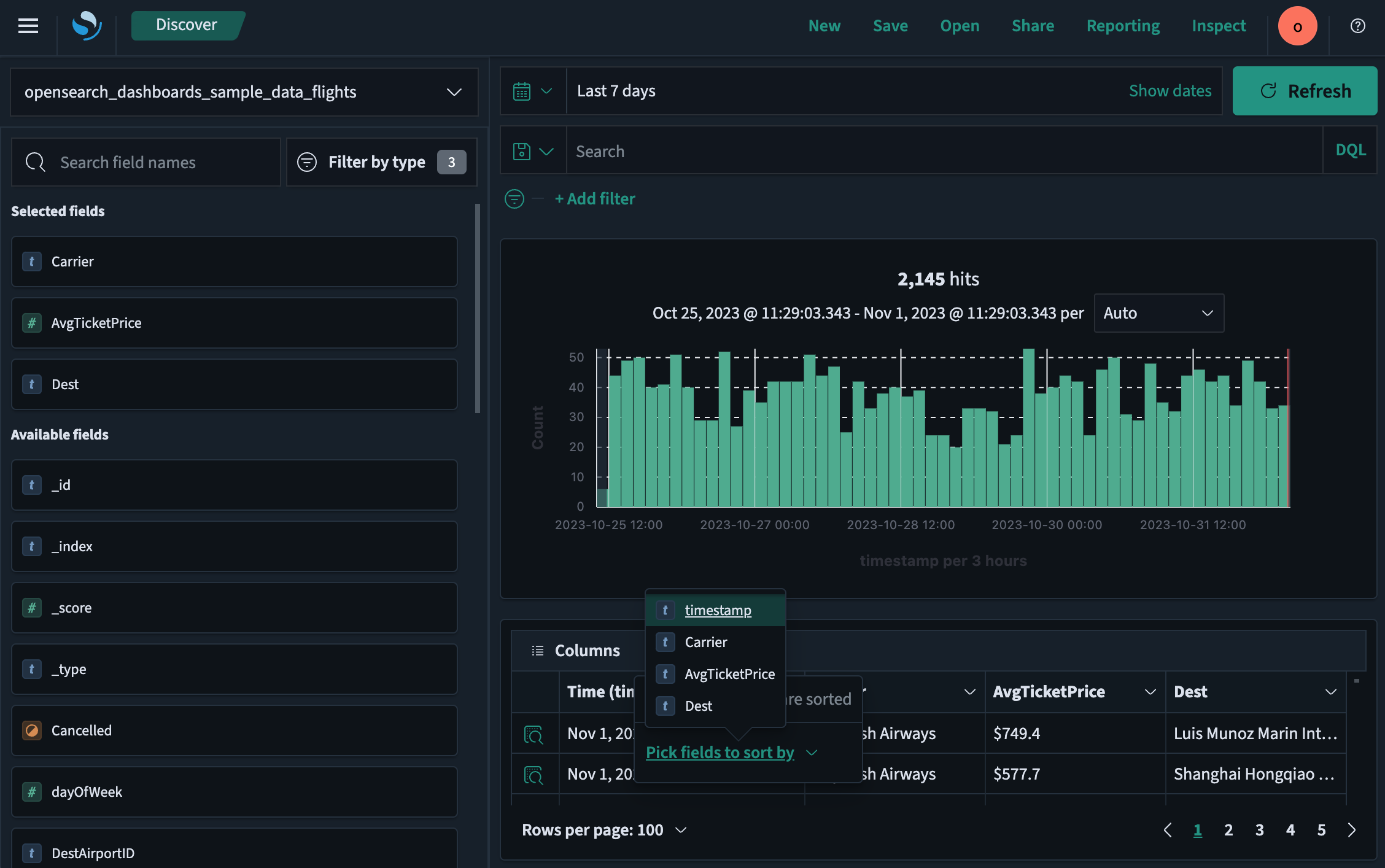Open Rows per page dropdown
The height and width of the screenshot is (868, 1385).
coord(604,830)
